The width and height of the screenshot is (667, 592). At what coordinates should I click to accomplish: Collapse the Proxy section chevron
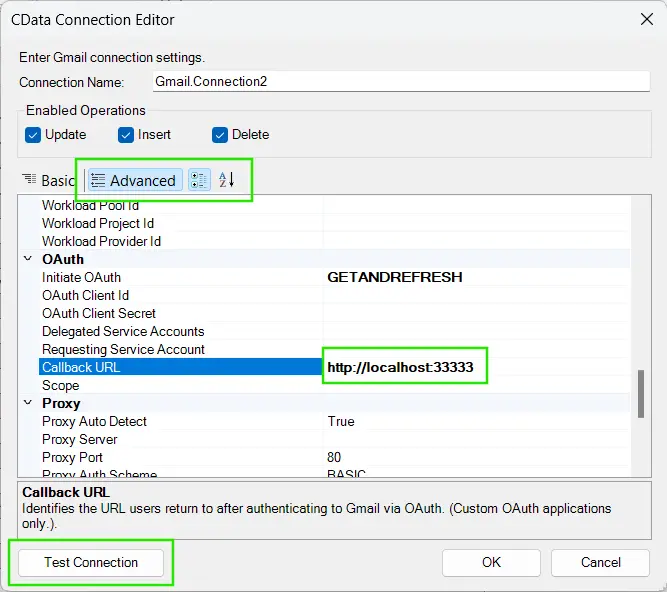click(x=28, y=404)
